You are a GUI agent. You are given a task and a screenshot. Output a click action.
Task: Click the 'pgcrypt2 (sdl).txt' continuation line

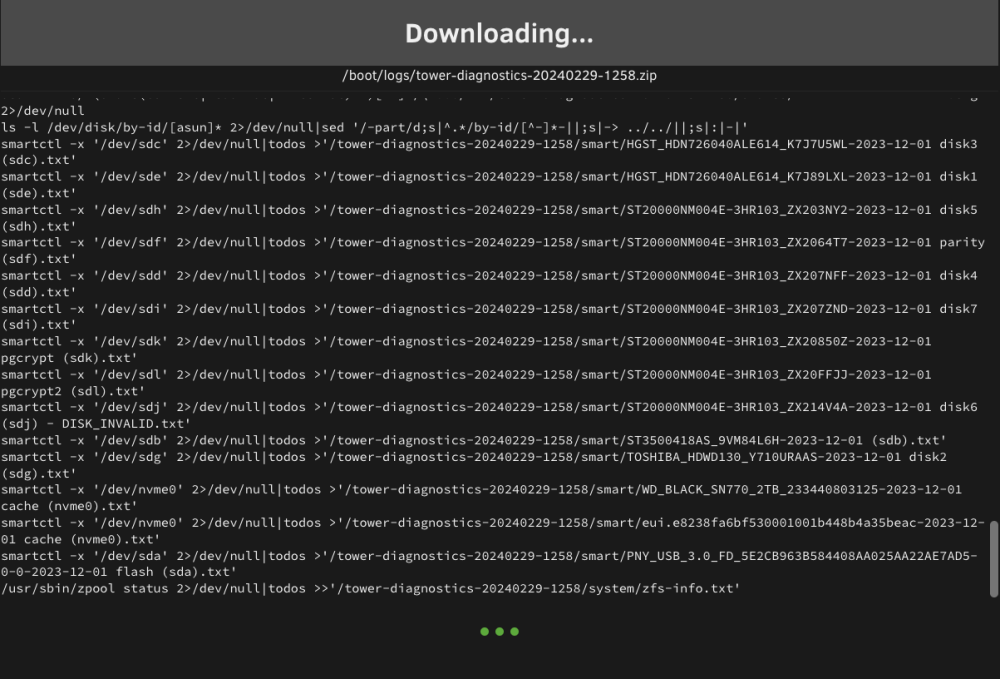click(x=73, y=391)
